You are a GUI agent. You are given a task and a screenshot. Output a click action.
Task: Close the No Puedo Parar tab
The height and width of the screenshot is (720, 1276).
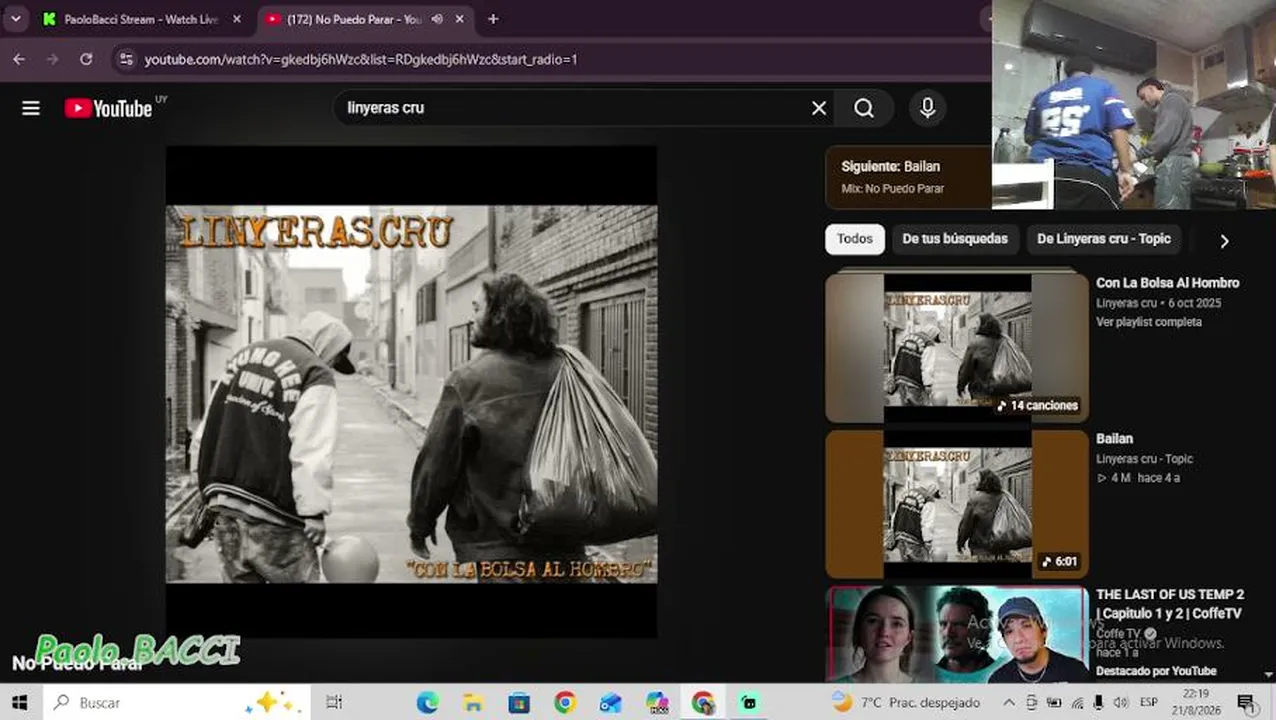coord(460,19)
